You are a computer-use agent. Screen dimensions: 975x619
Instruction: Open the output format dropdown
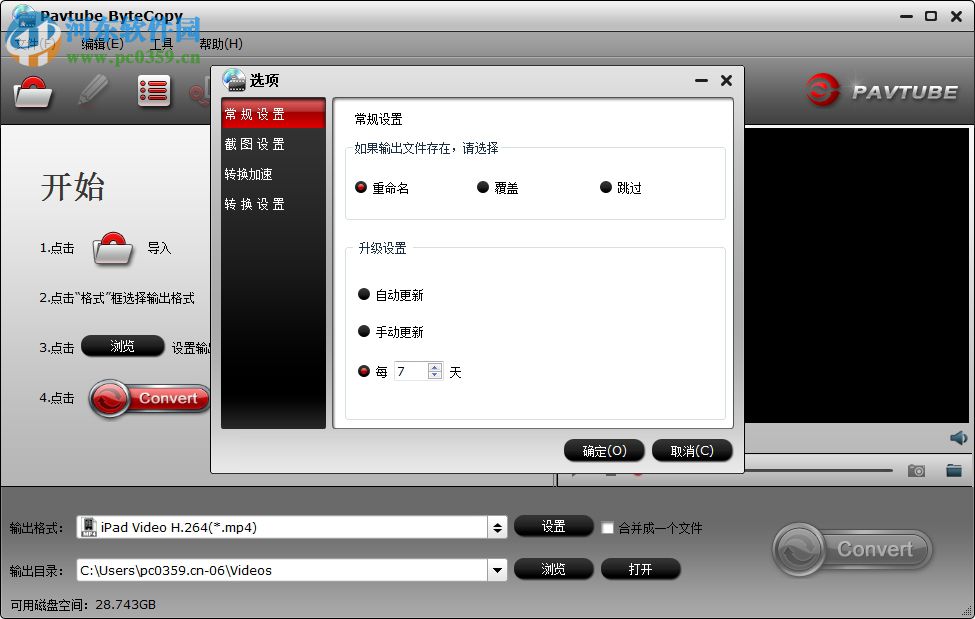(497, 527)
